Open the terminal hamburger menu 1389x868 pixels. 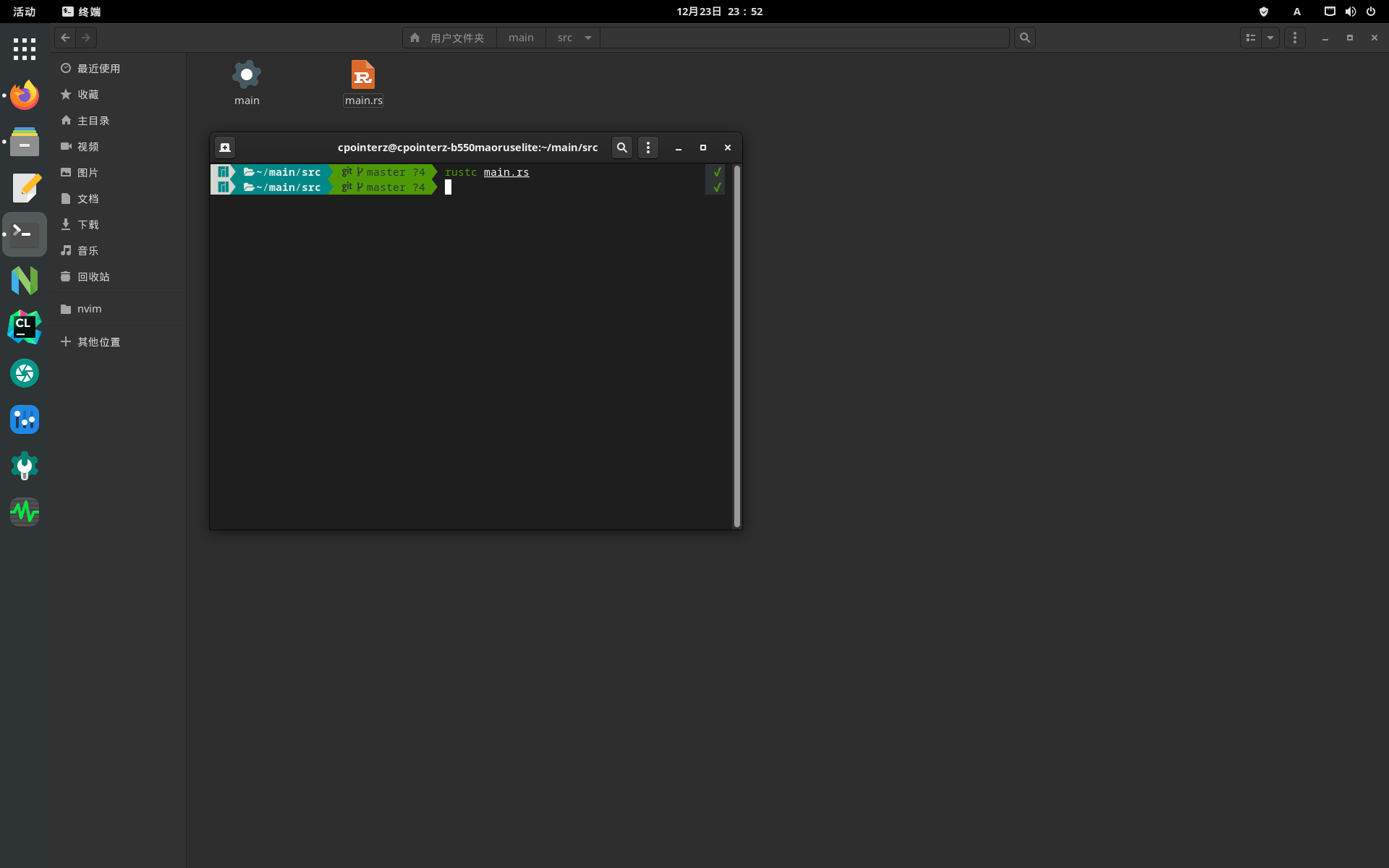(x=648, y=148)
